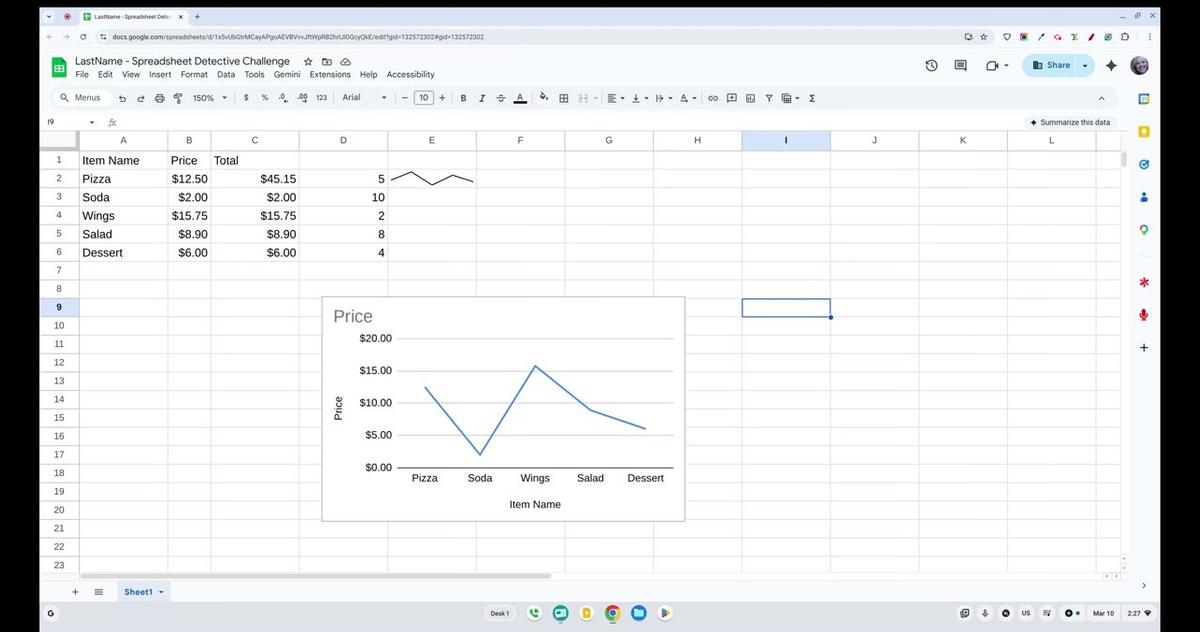Click the insert chart icon
The height and width of the screenshot is (632, 1200).
(750, 98)
